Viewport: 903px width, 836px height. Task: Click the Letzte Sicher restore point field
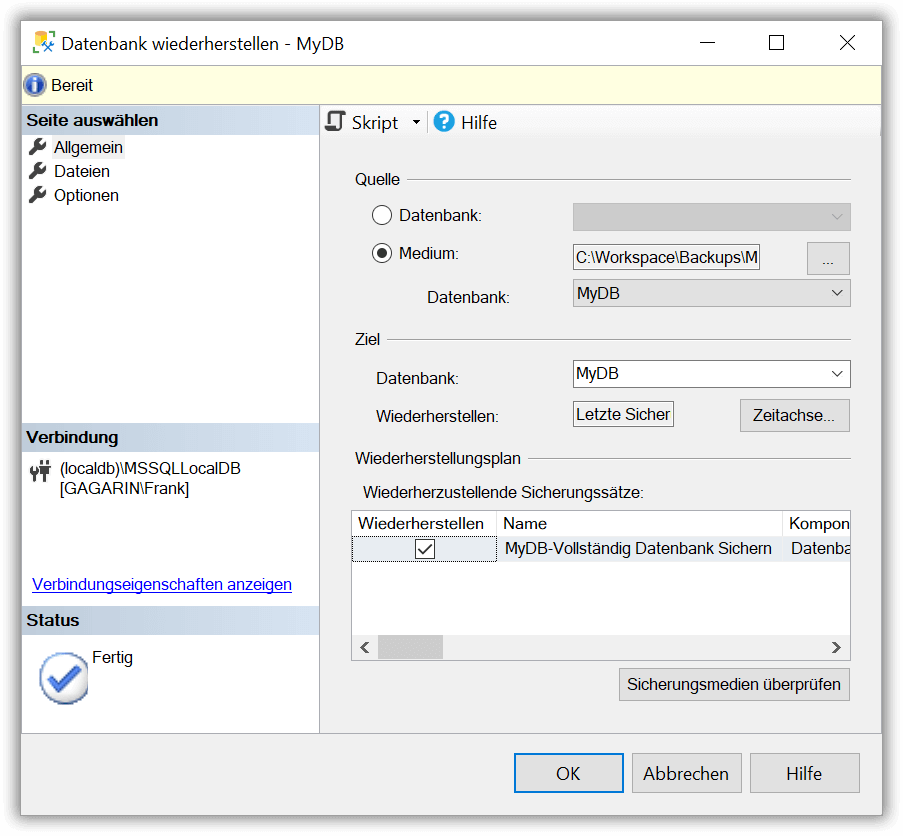tap(623, 414)
